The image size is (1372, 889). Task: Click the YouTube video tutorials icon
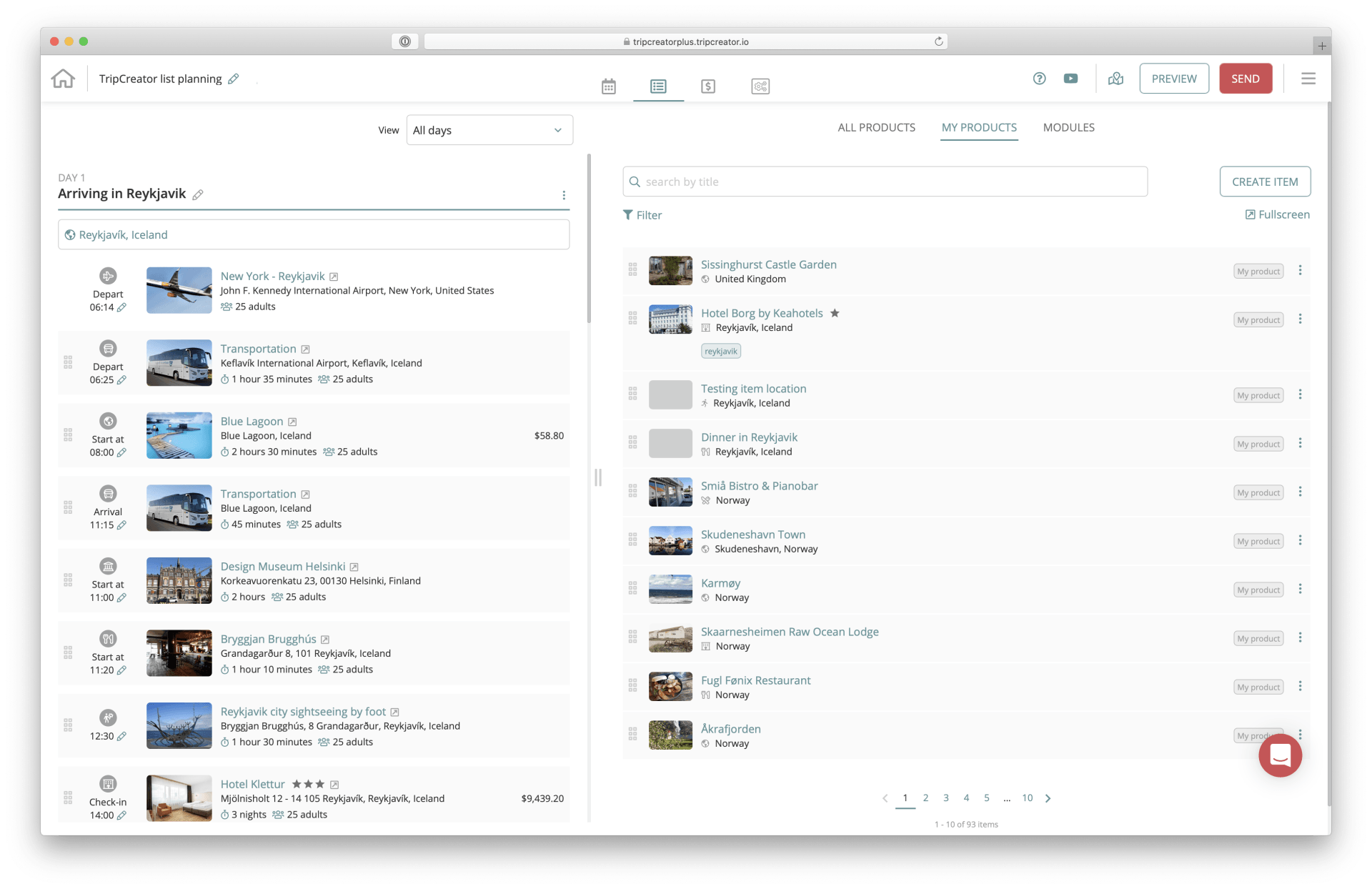pyautogui.click(x=1070, y=79)
